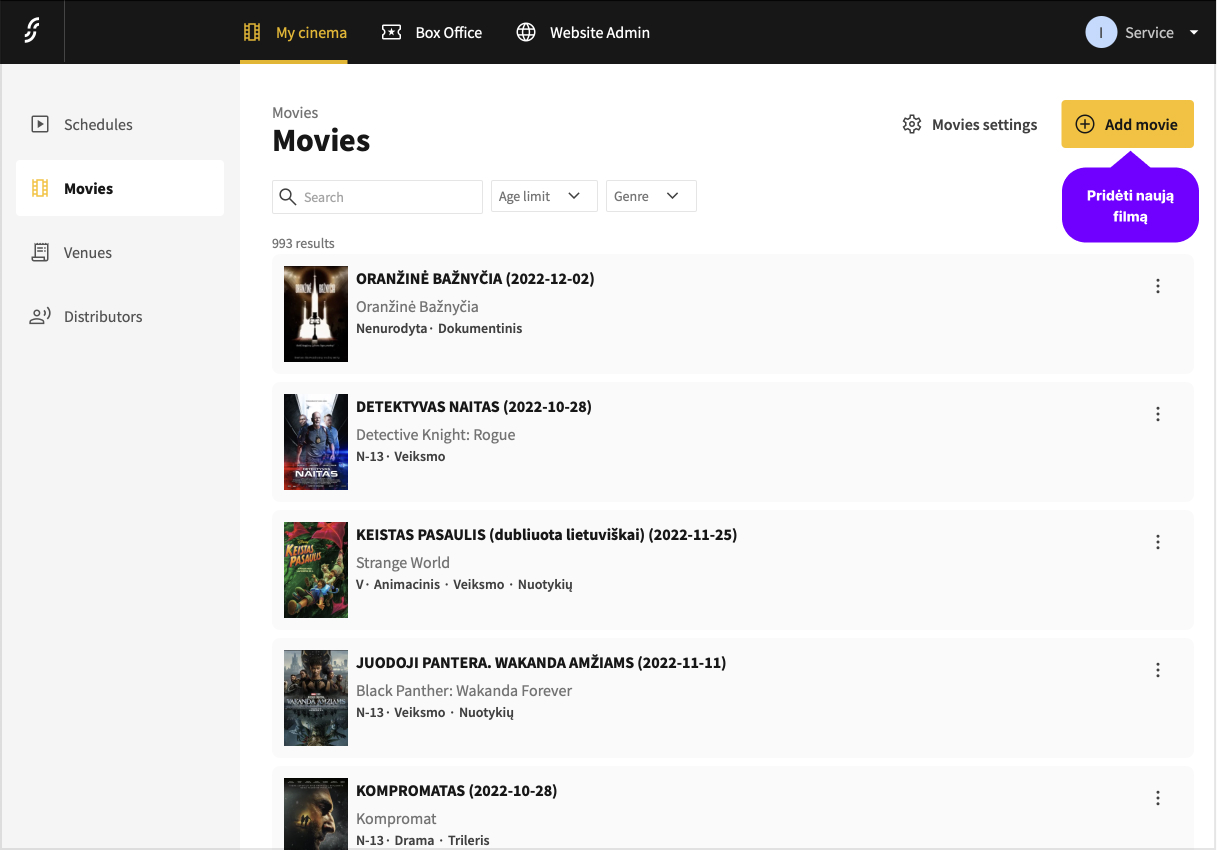Open KEISTAS PASAULIS movie title
The height and width of the screenshot is (850, 1217).
(x=546, y=535)
